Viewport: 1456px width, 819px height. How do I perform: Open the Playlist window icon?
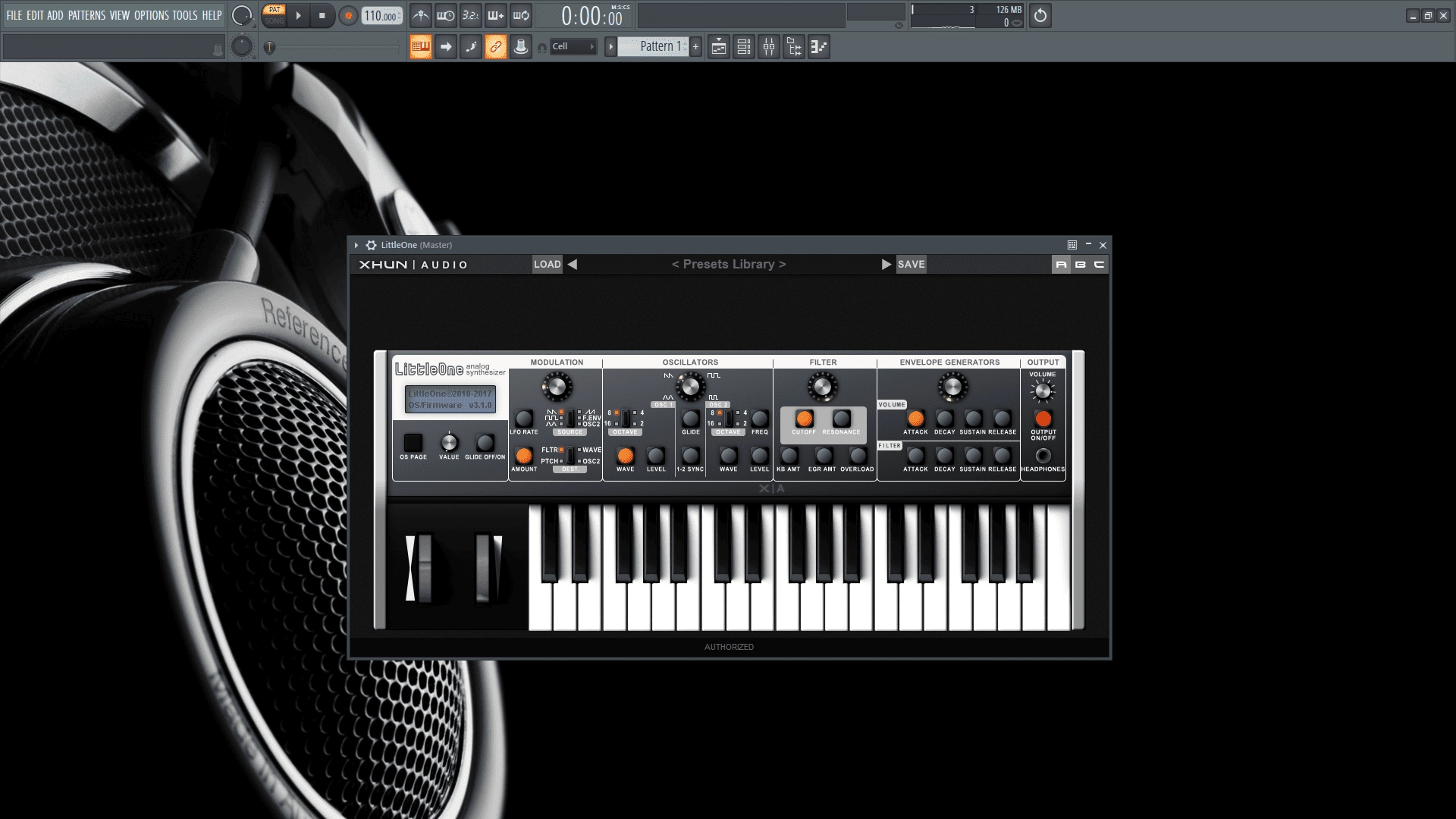(719, 47)
